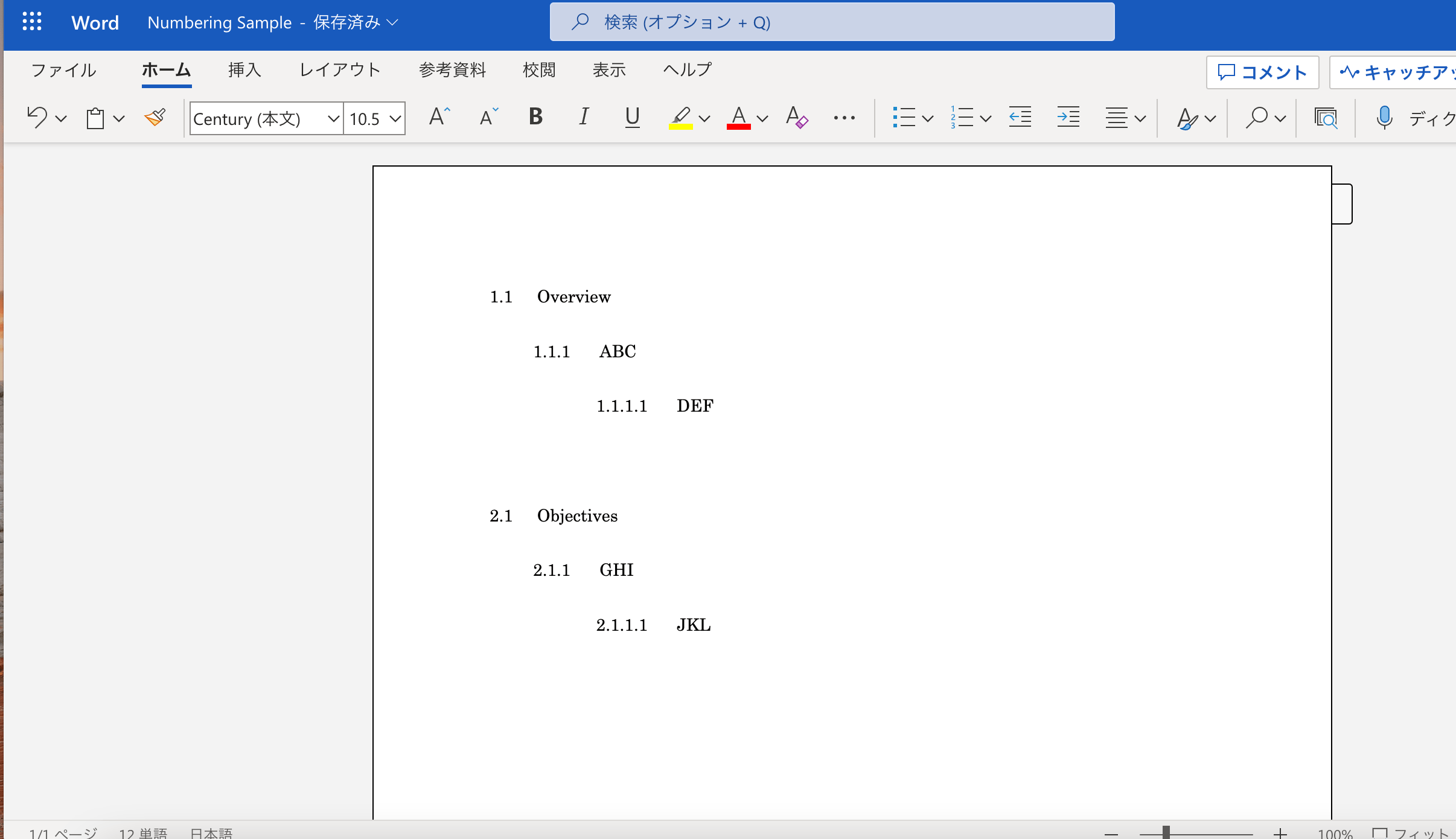The width and height of the screenshot is (1456, 839).
Task: Open the app launcher waffle grid
Action: tap(32, 22)
